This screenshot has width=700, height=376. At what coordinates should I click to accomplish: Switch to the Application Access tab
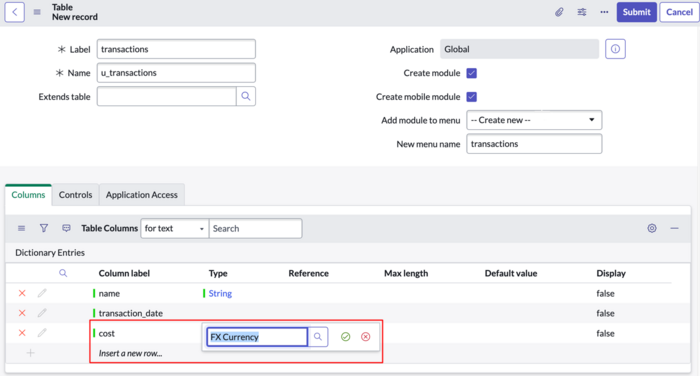click(x=142, y=195)
